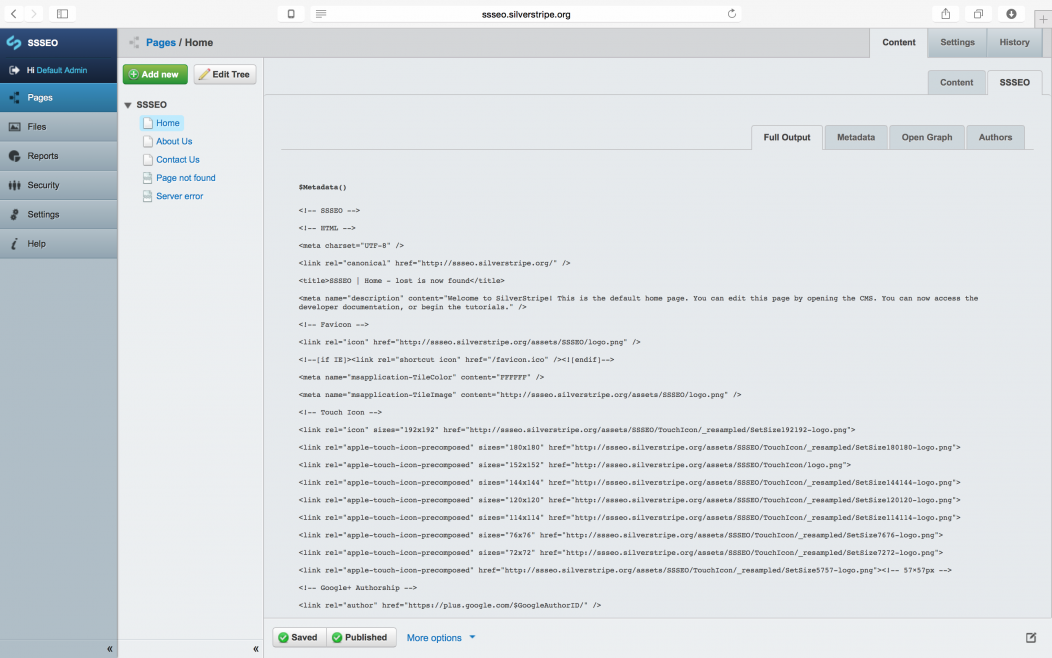Click the Page not found error-page icon
The width and height of the screenshot is (1052, 658).
pos(148,178)
